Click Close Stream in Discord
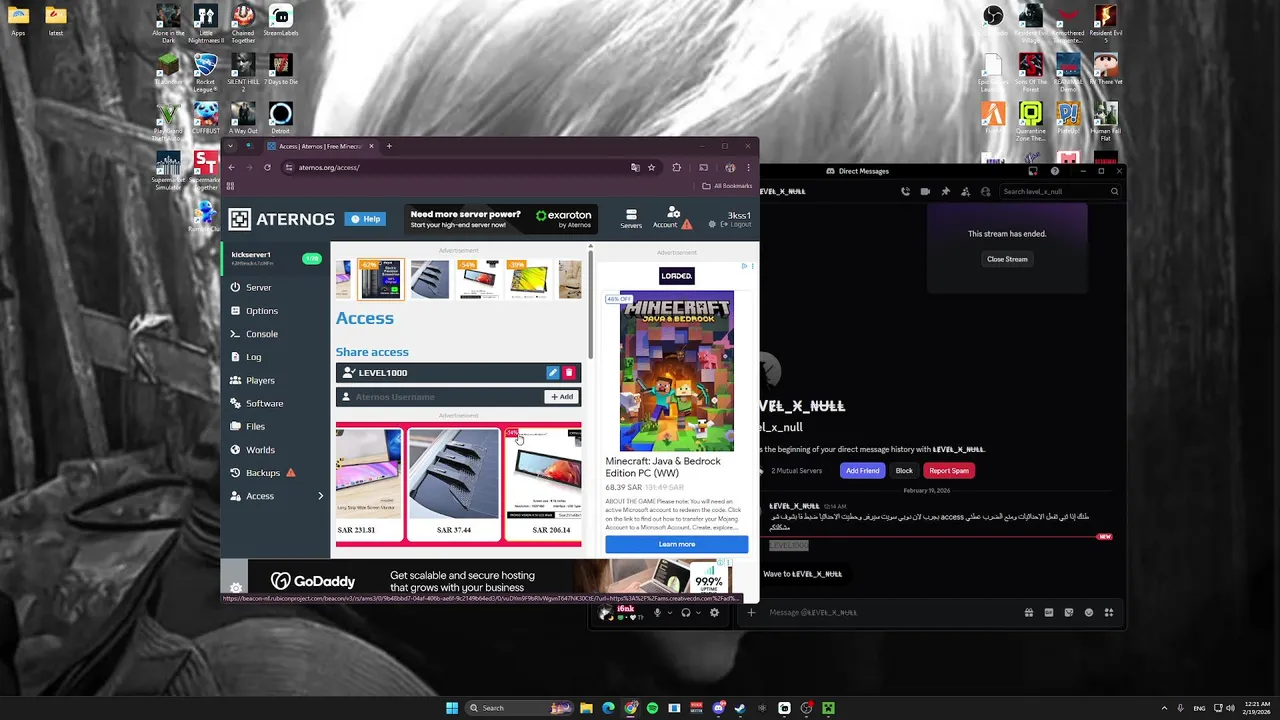1280x720 pixels. pos(1007,259)
